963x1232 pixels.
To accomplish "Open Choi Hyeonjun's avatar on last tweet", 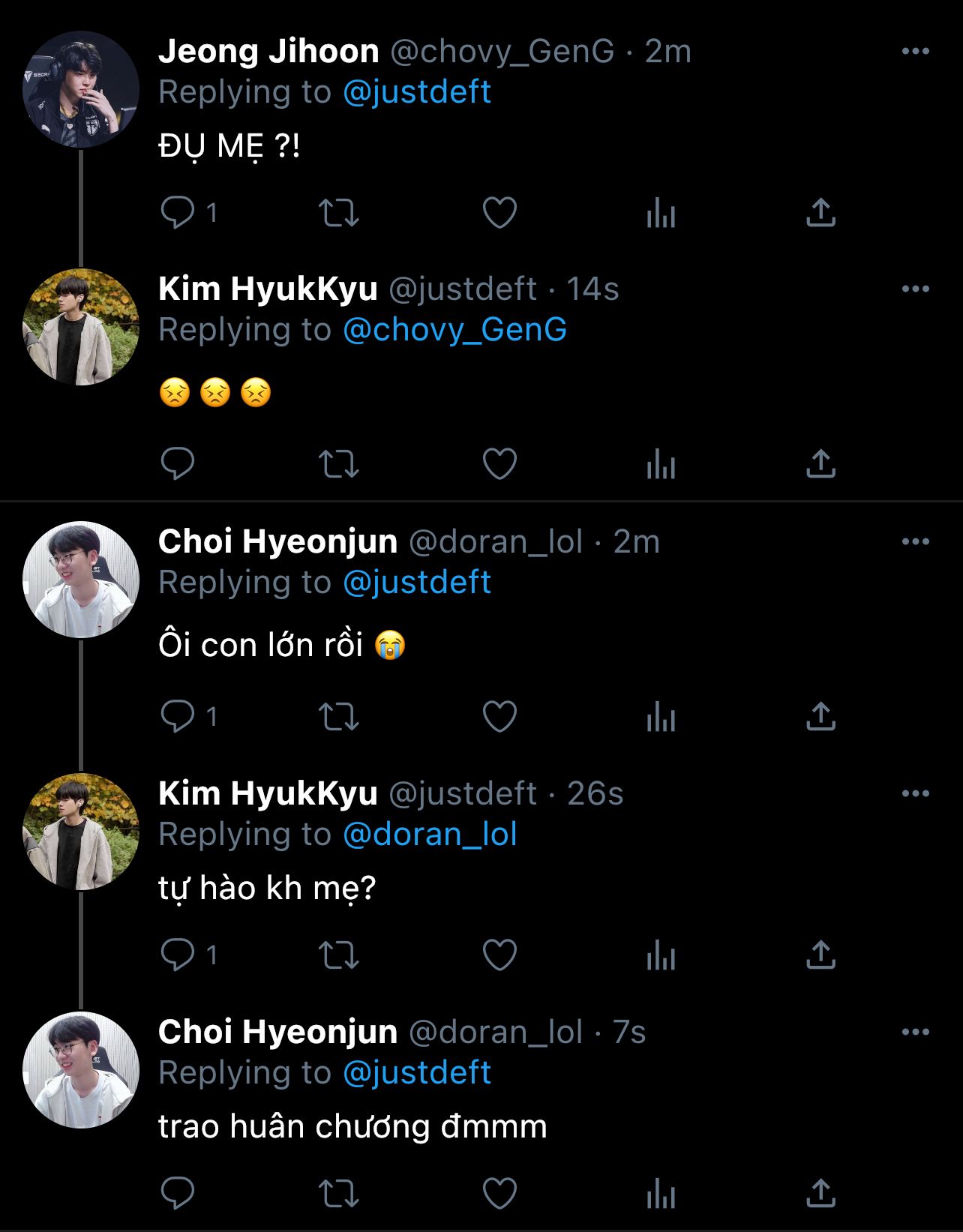I will point(81,1069).
